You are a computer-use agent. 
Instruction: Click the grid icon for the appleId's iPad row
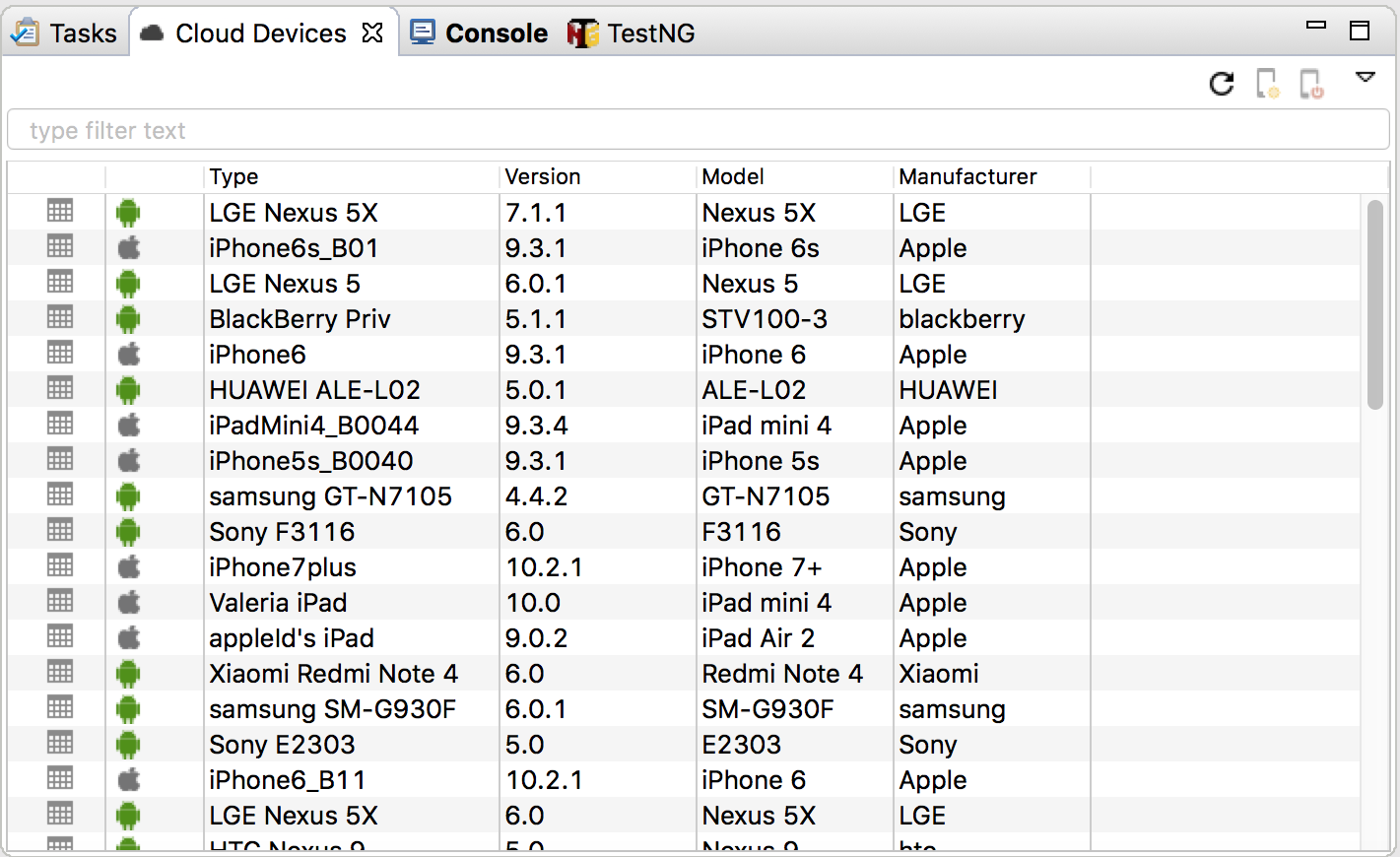tap(60, 636)
